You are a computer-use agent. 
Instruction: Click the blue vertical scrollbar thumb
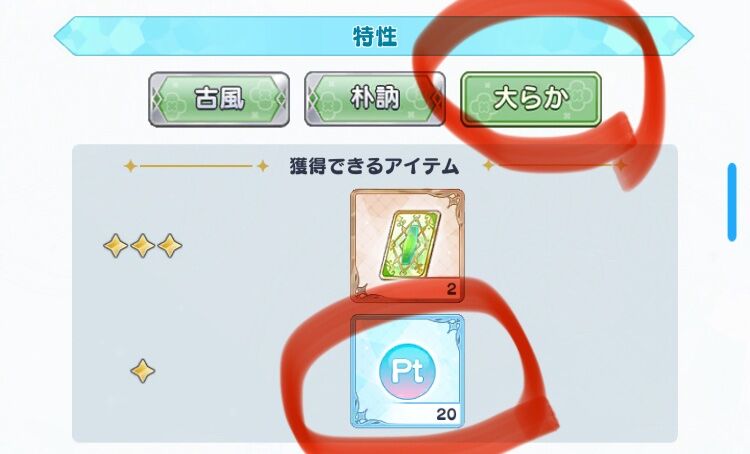(x=732, y=202)
